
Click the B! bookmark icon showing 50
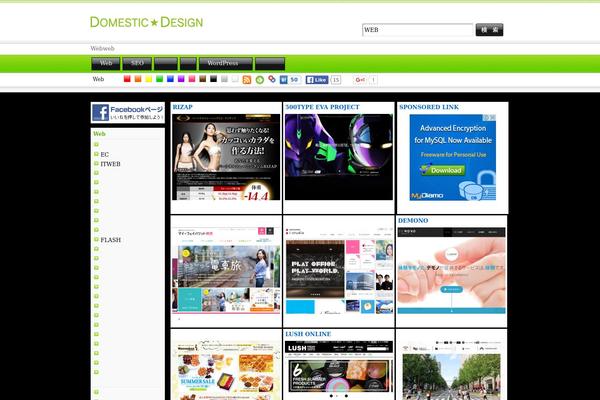[290, 80]
